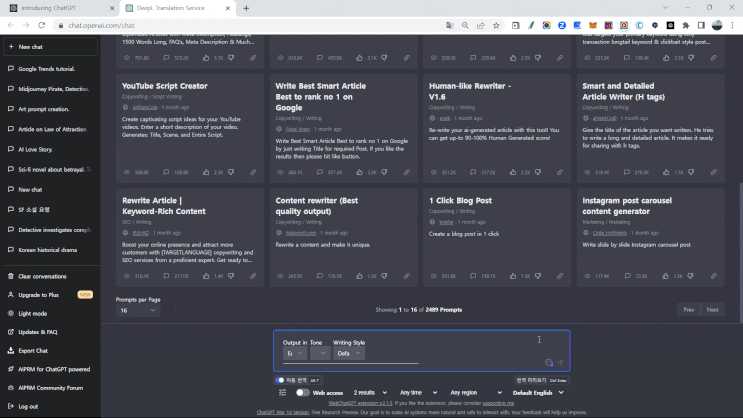
Task: Like the 1 Click Blog Post prompt
Action: click(513, 276)
